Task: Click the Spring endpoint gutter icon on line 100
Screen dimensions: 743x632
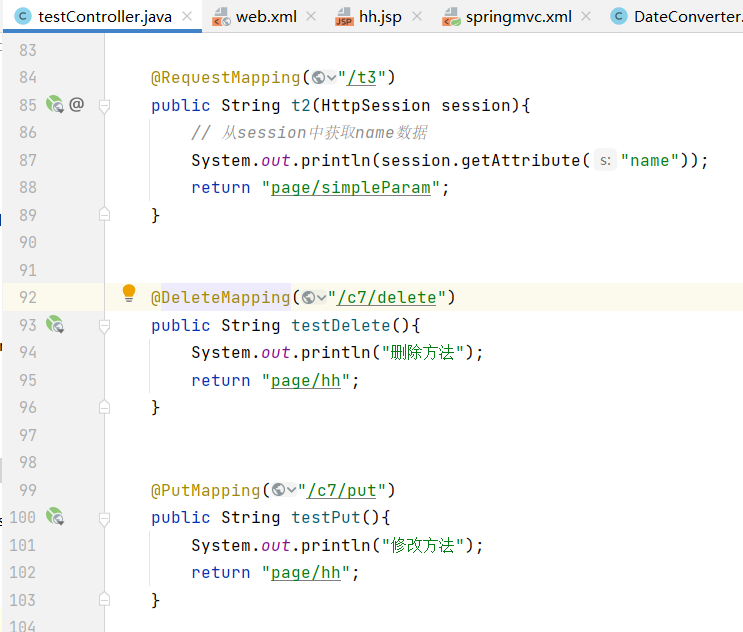Action: point(55,516)
